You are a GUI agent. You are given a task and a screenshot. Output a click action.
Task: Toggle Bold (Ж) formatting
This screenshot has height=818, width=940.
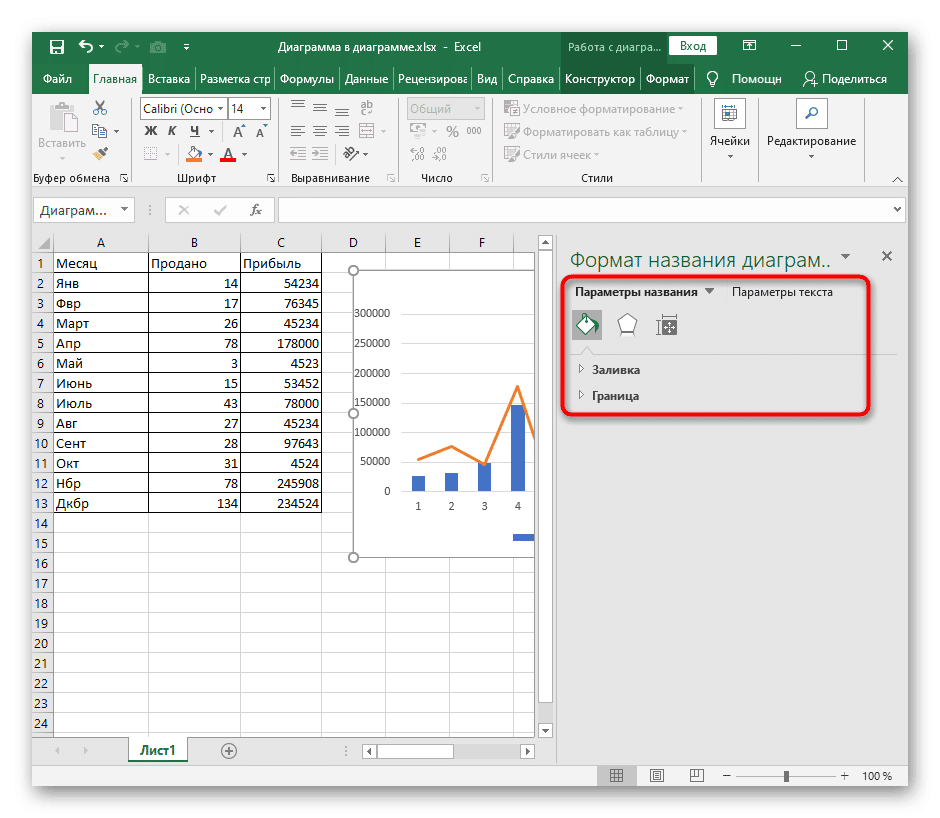(151, 131)
